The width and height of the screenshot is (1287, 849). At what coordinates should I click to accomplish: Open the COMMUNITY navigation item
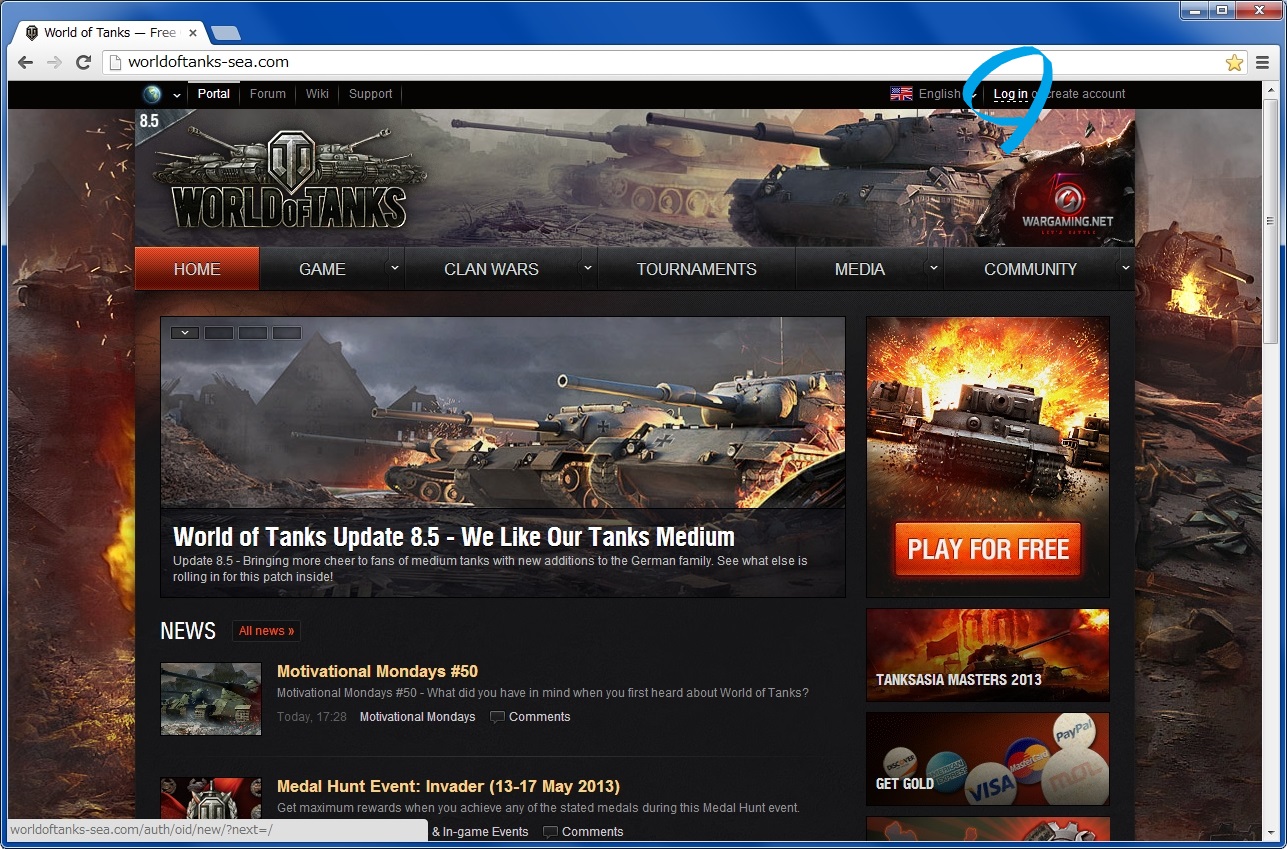[1030, 269]
